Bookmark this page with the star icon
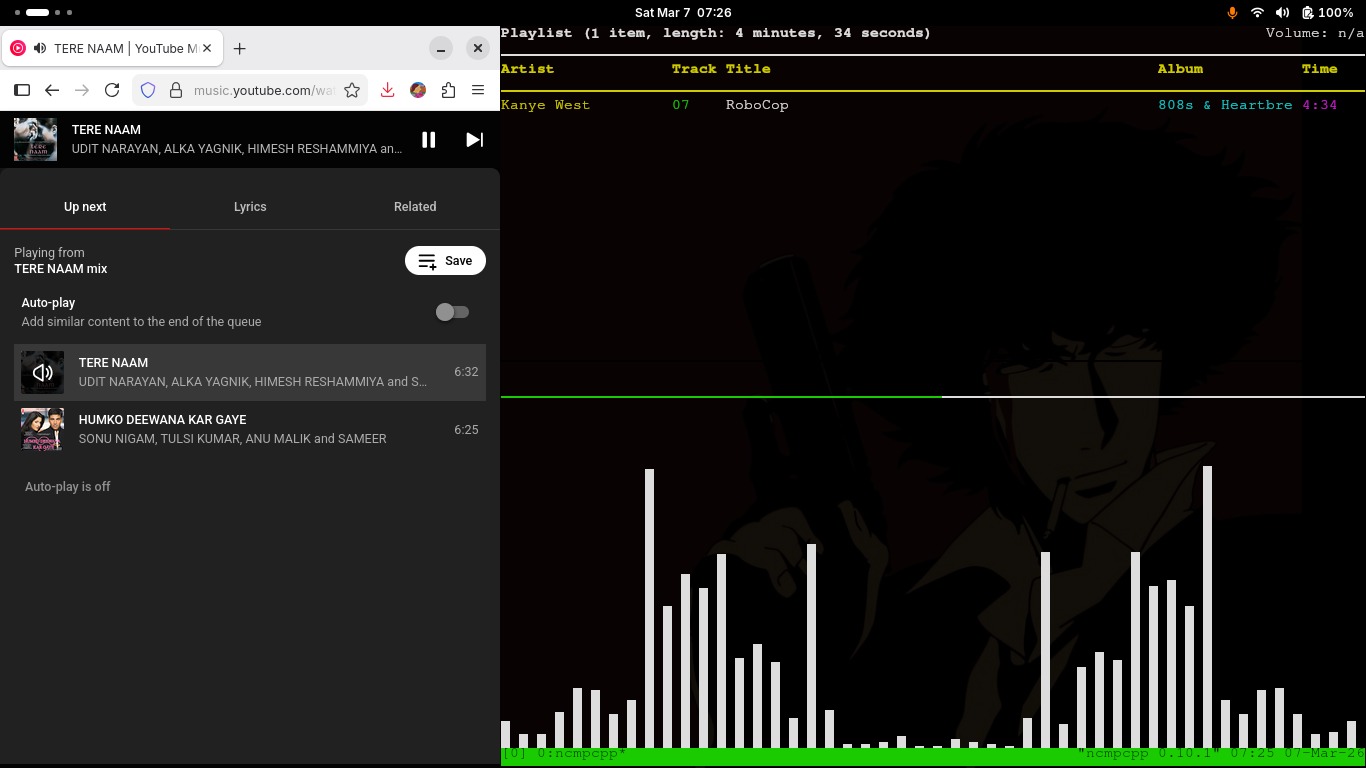Image resolution: width=1366 pixels, height=768 pixels. tap(352, 90)
